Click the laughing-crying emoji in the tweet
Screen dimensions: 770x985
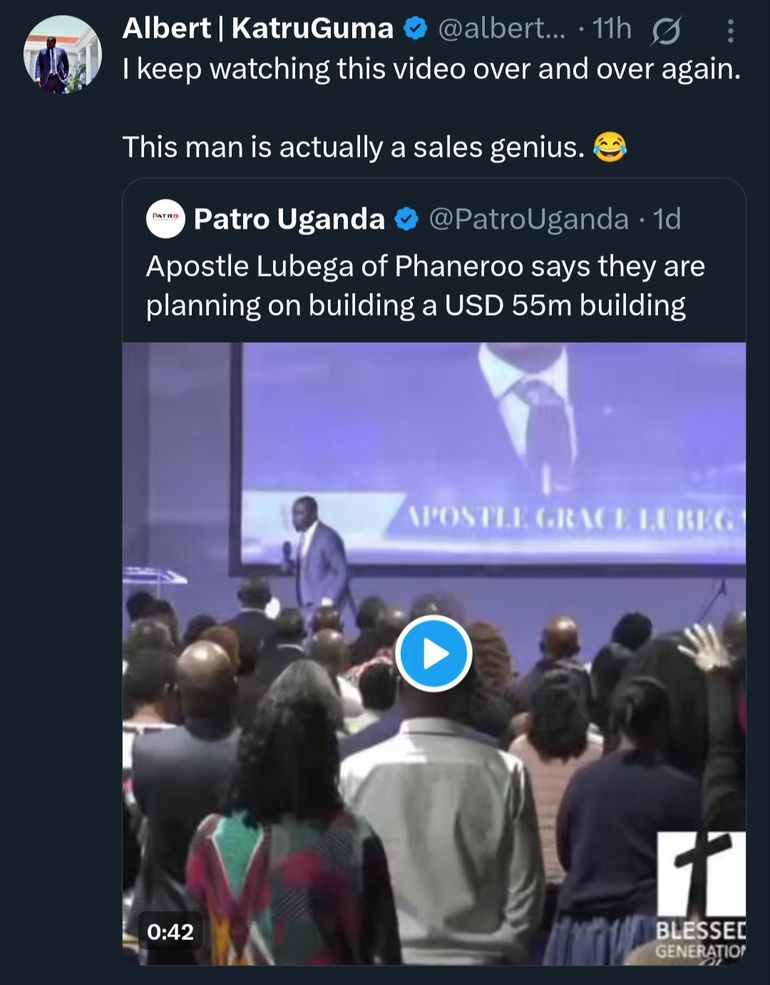coord(610,148)
